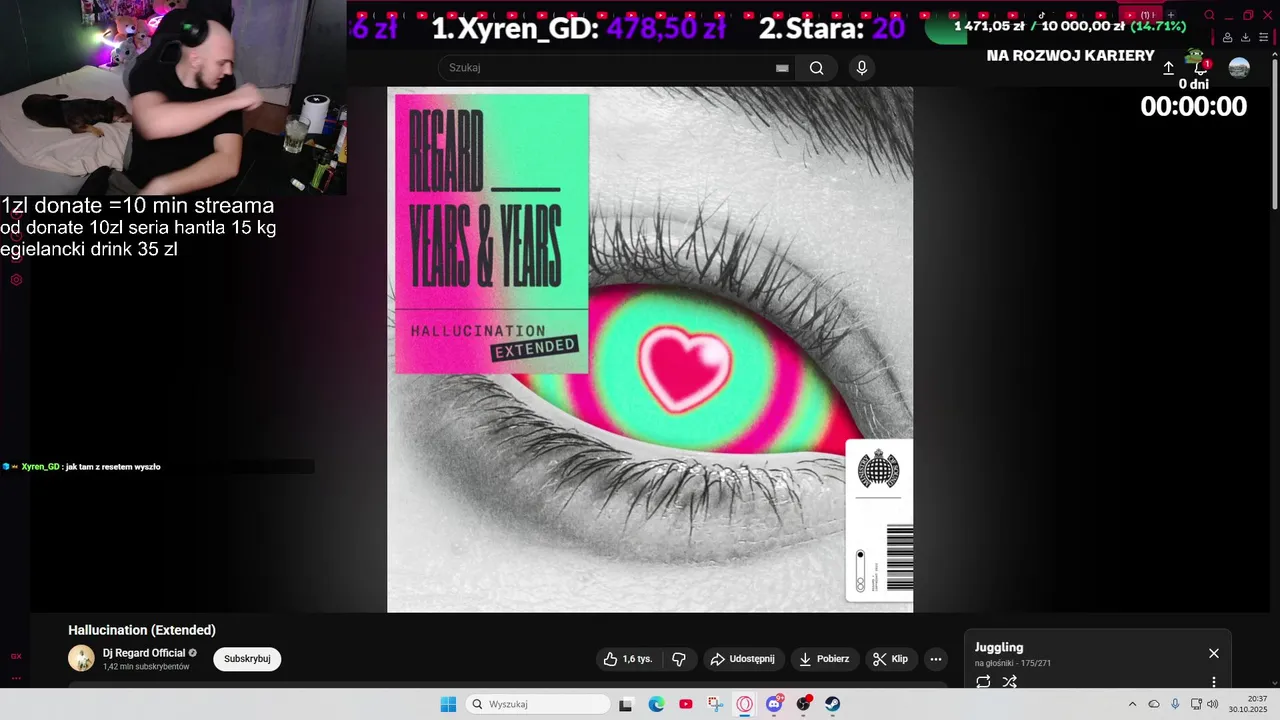
Task: Open browser easy setup sliders icon
Action: click(x=1263, y=37)
